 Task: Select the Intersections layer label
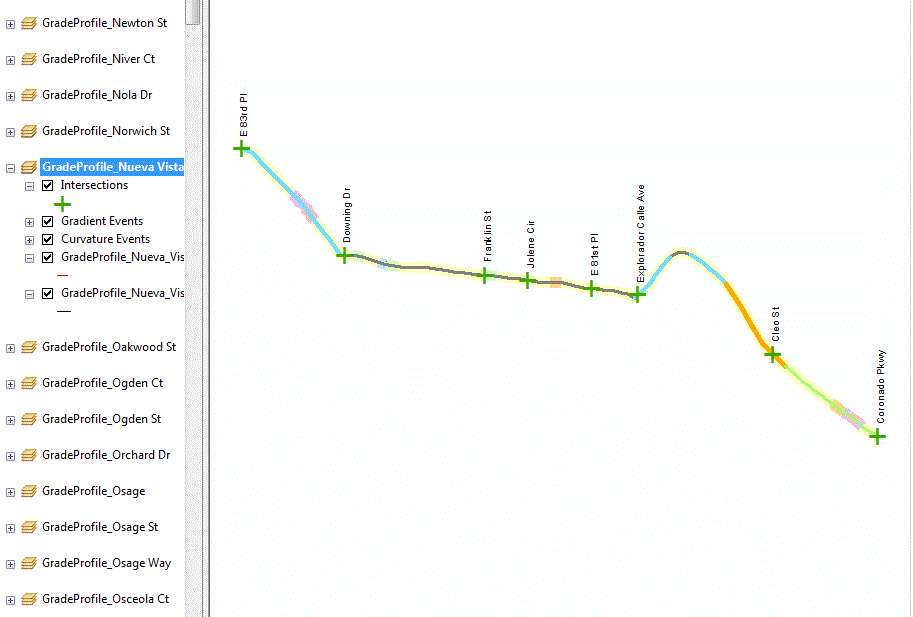[x=94, y=185]
